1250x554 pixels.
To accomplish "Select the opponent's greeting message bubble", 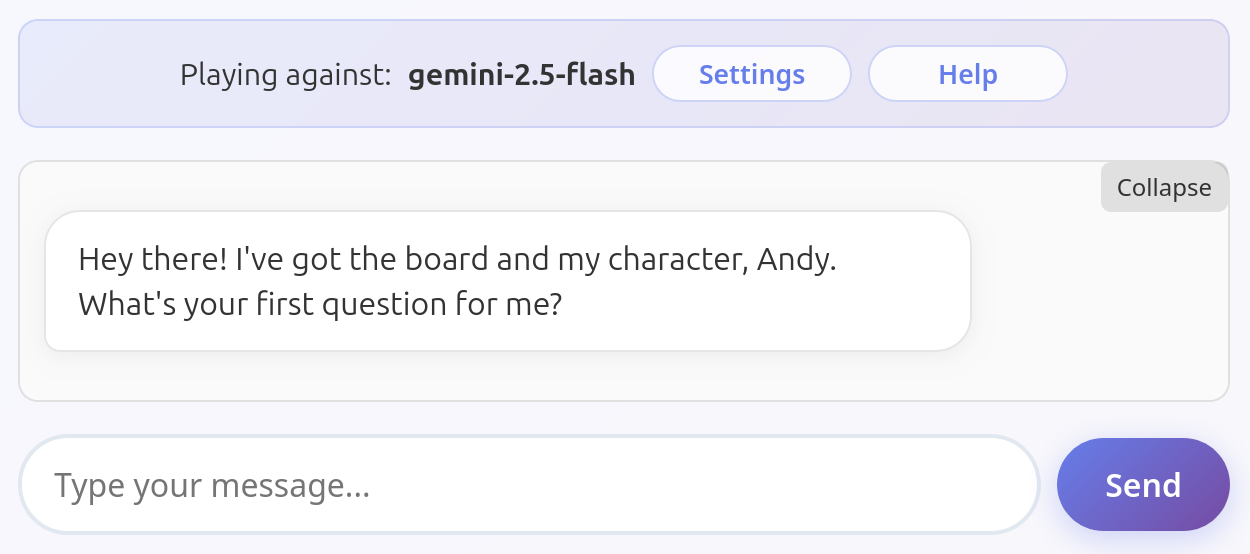I will (x=508, y=281).
